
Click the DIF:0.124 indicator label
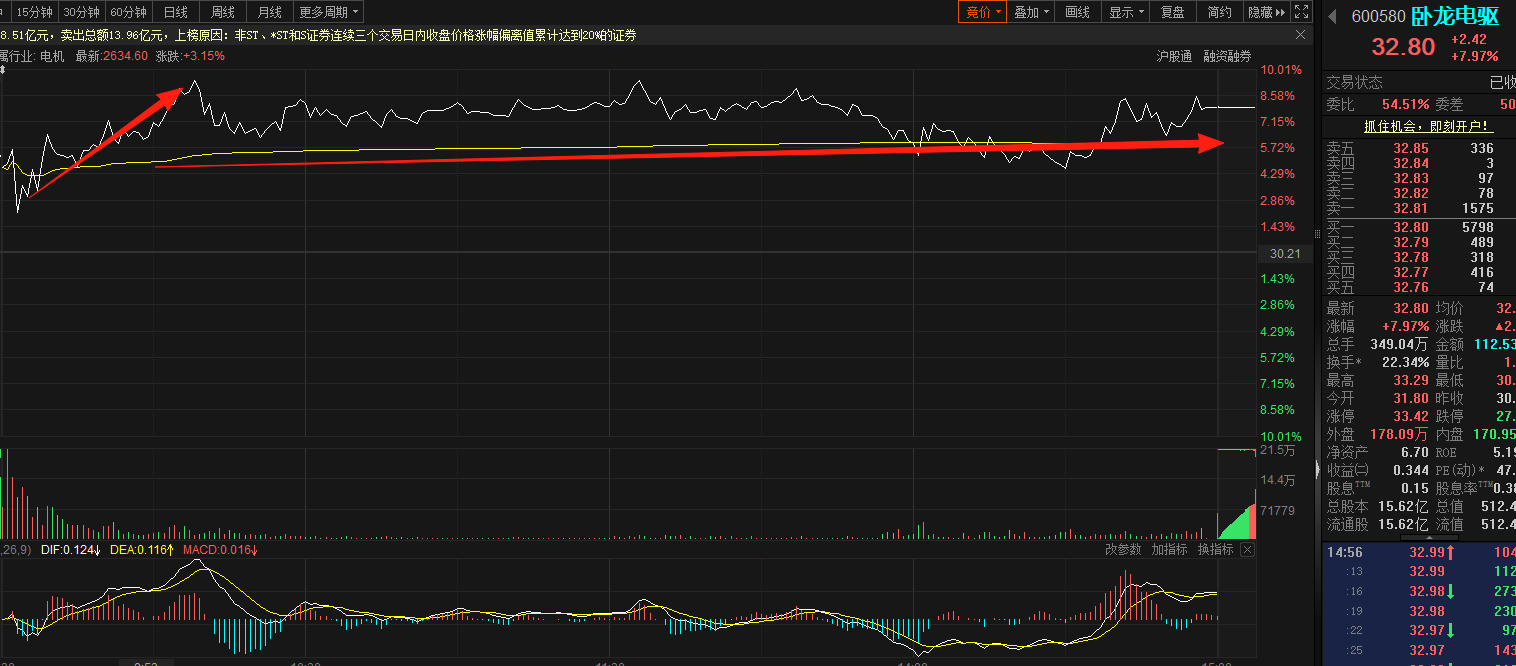pyautogui.click(x=71, y=550)
